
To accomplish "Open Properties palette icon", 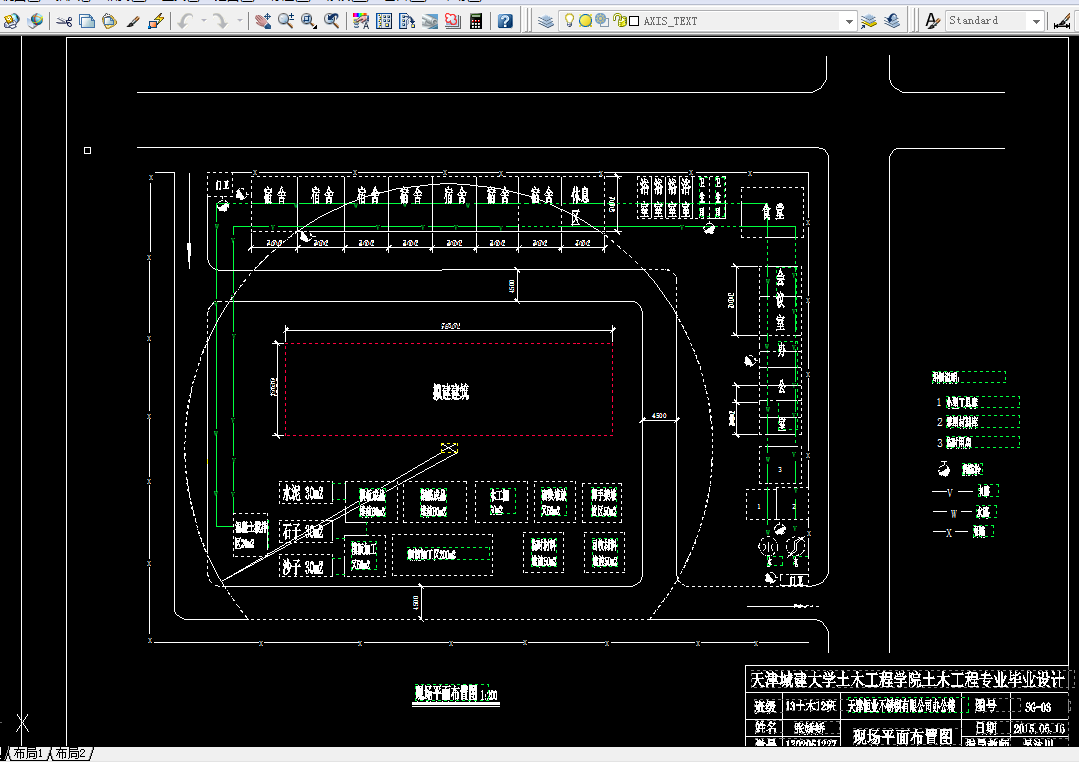I will pos(361,21).
